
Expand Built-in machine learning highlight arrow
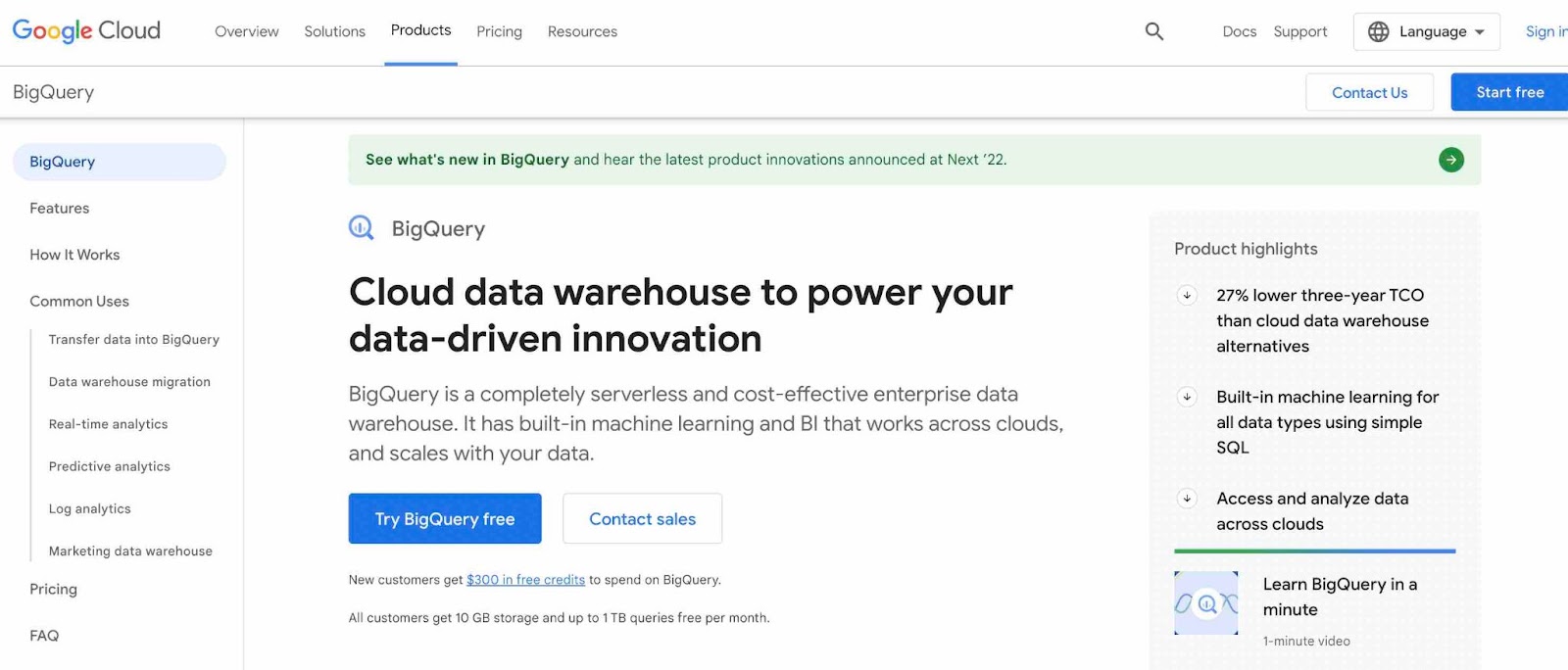click(x=1187, y=397)
